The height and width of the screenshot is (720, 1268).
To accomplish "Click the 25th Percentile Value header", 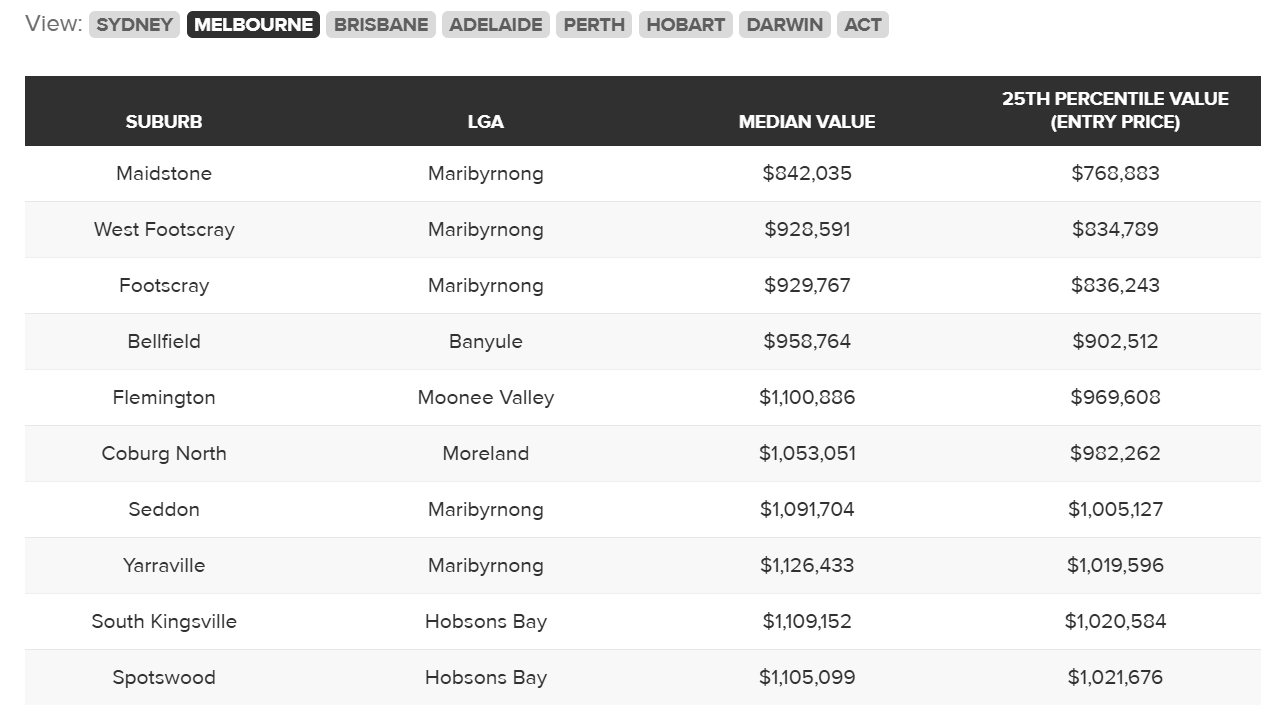I will pyautogui.click(x=1115, y=110).
